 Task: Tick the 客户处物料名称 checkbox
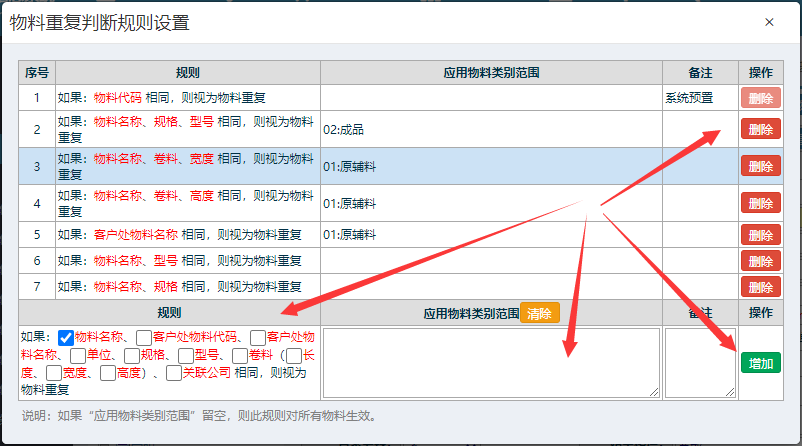[x=258, y=338]
